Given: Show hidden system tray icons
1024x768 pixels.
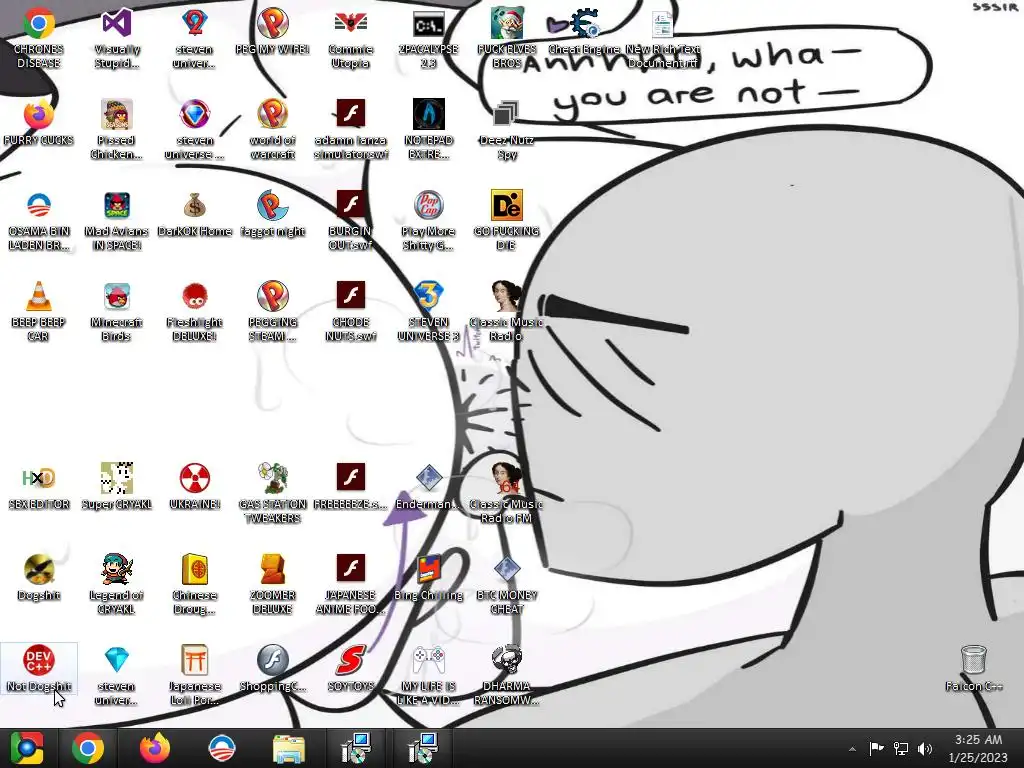Looking at the screenshot, I should [x=852, y=749].
